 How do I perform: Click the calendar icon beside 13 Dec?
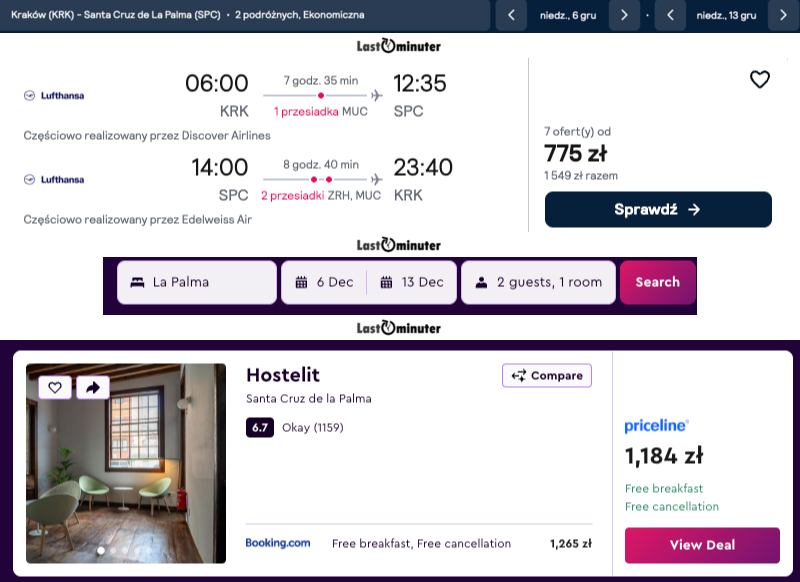click(386, 282)
